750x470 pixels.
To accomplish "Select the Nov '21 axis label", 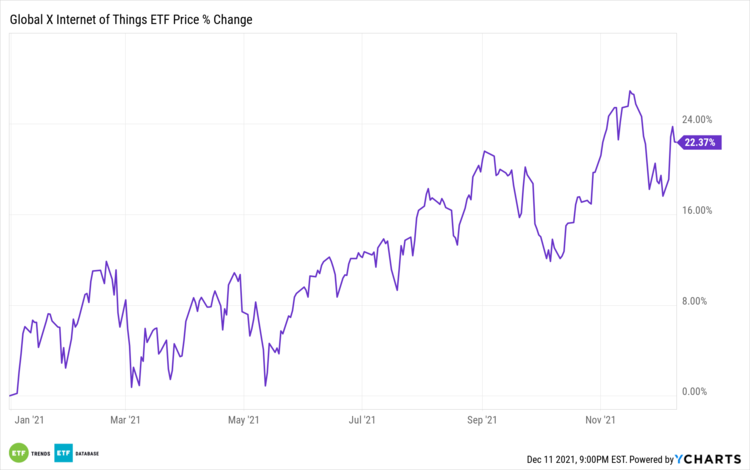I will click(x=599, y=422).
